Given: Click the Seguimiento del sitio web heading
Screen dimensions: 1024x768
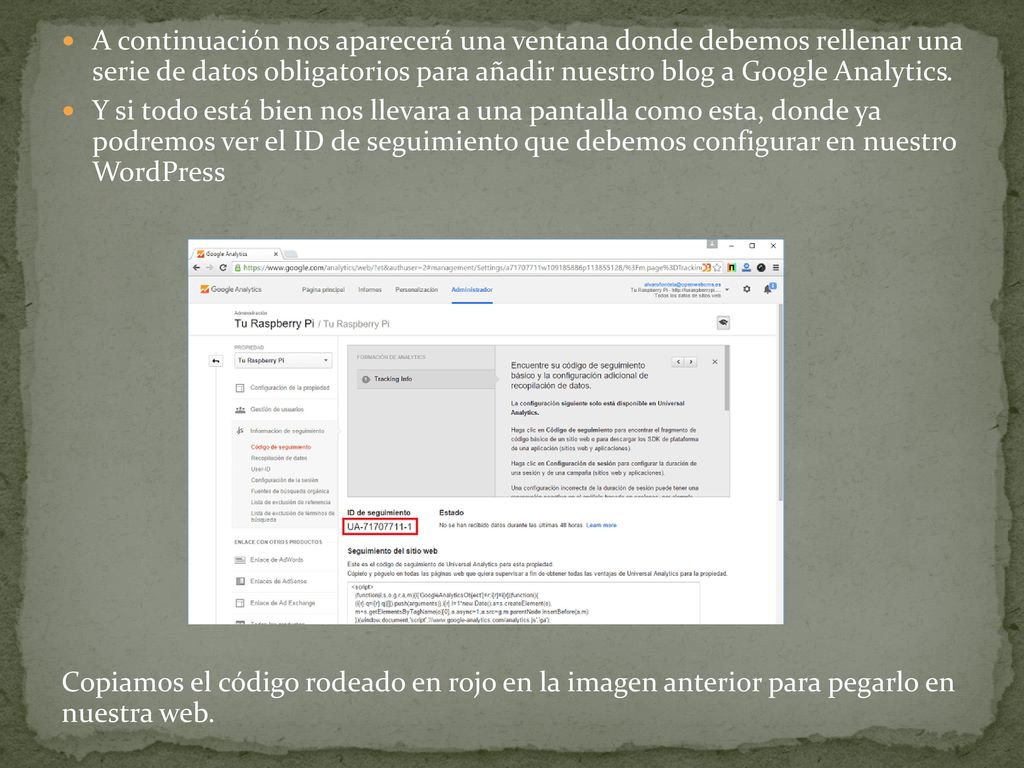Looking at the screenshot, I should pyautogui.click(x=392, y=551).
